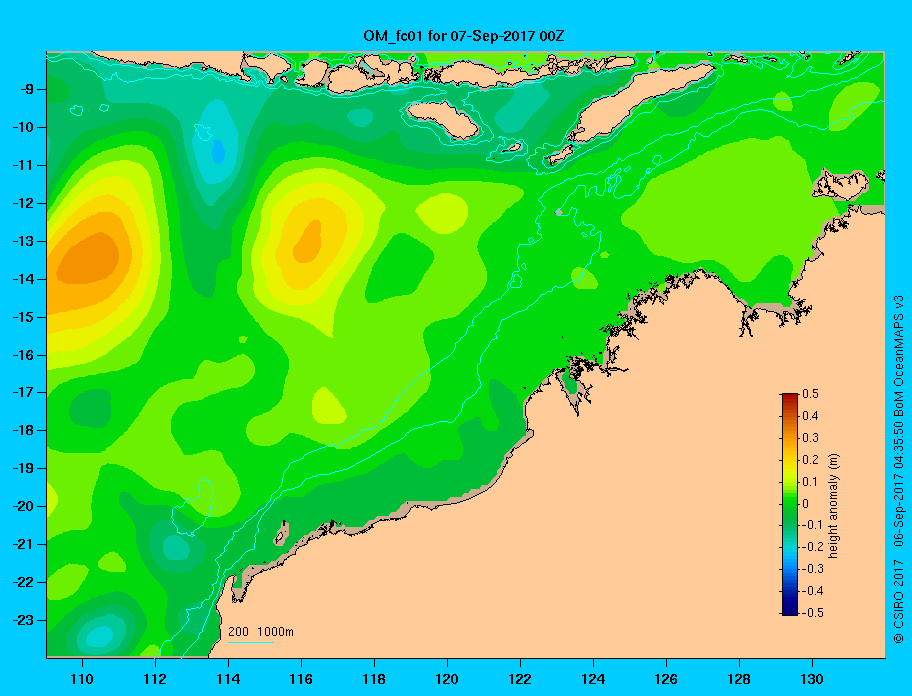The width and height of the screenshot is (912, 696).
Task: Click the "height anomaly (m)" colorbar caption
Action: 834,505
